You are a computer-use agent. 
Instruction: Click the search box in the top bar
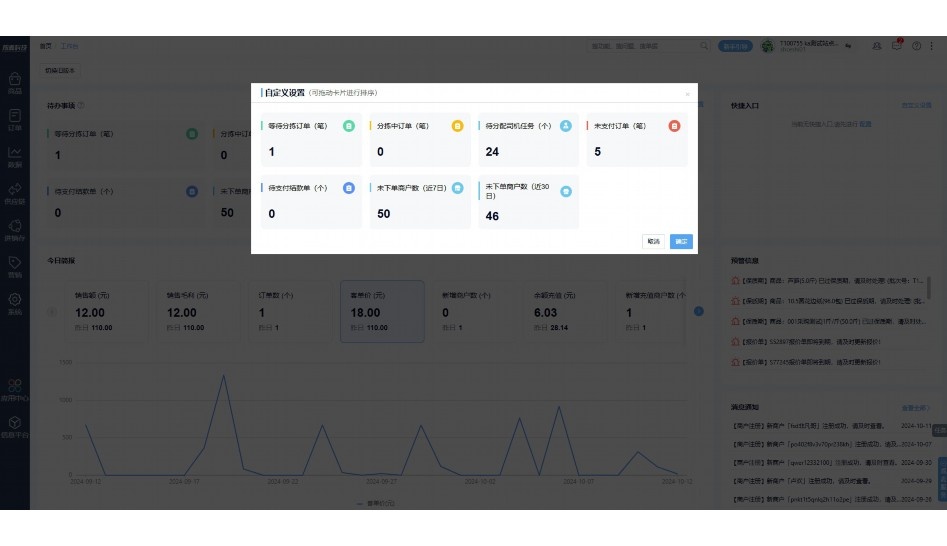tap(645, 46)
